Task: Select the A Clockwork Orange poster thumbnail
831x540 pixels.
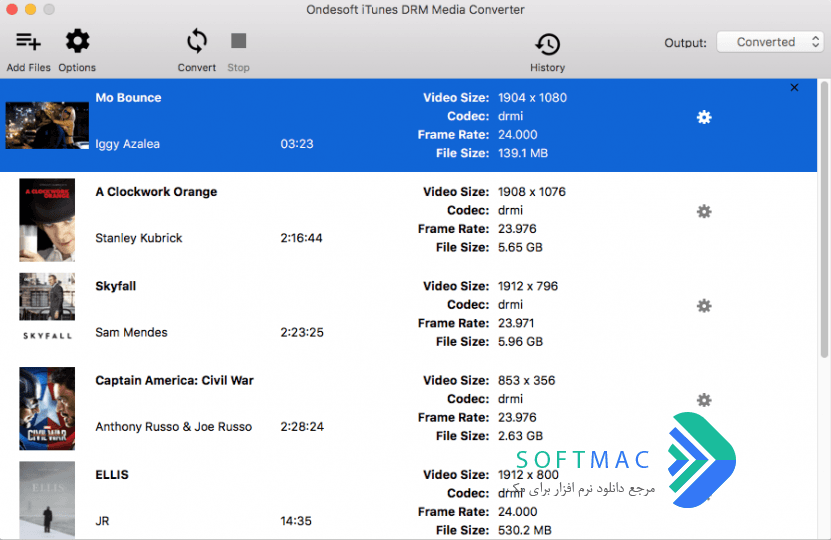Action: 47,220
